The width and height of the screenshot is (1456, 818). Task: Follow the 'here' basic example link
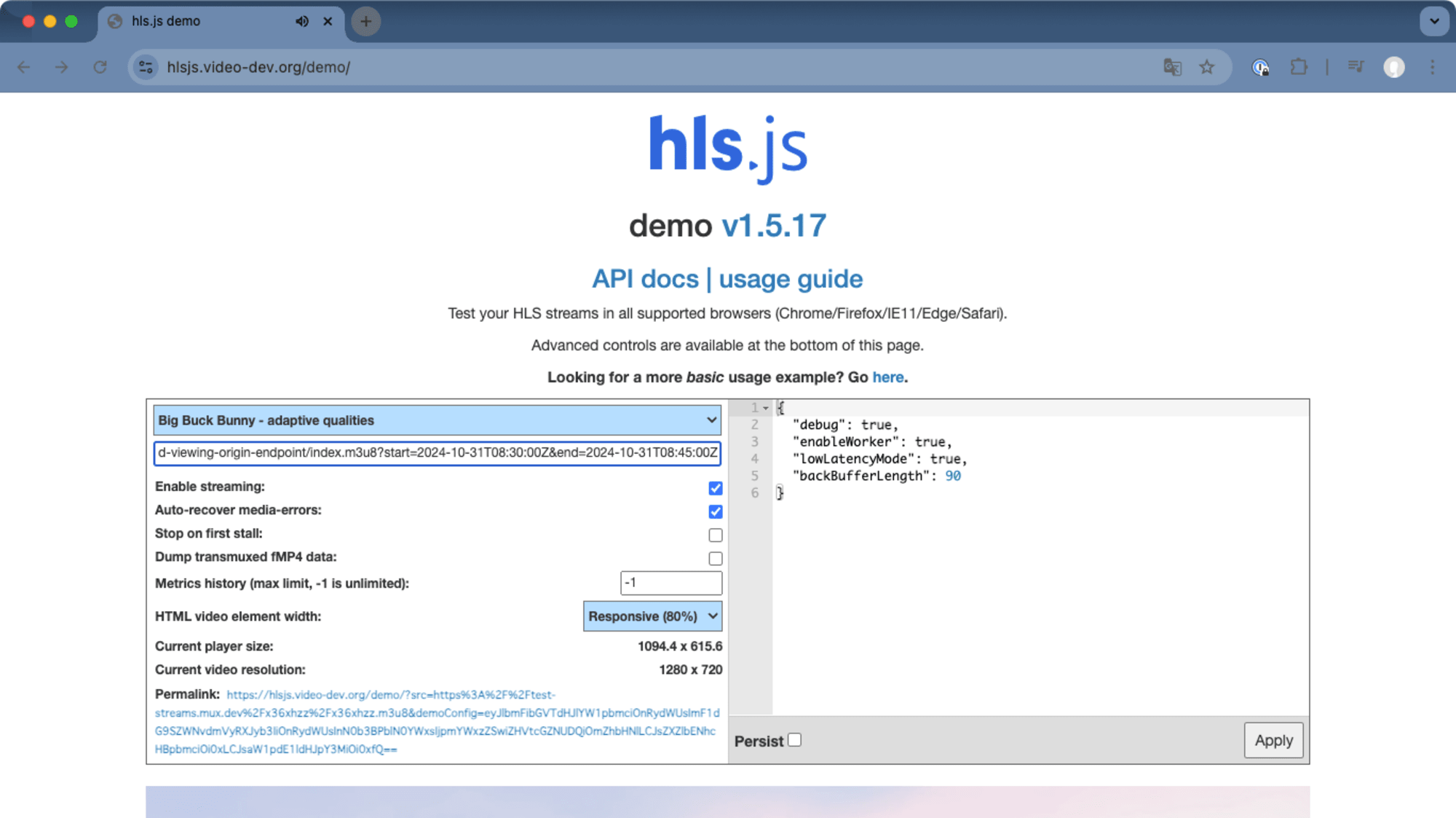click(888, 377)
